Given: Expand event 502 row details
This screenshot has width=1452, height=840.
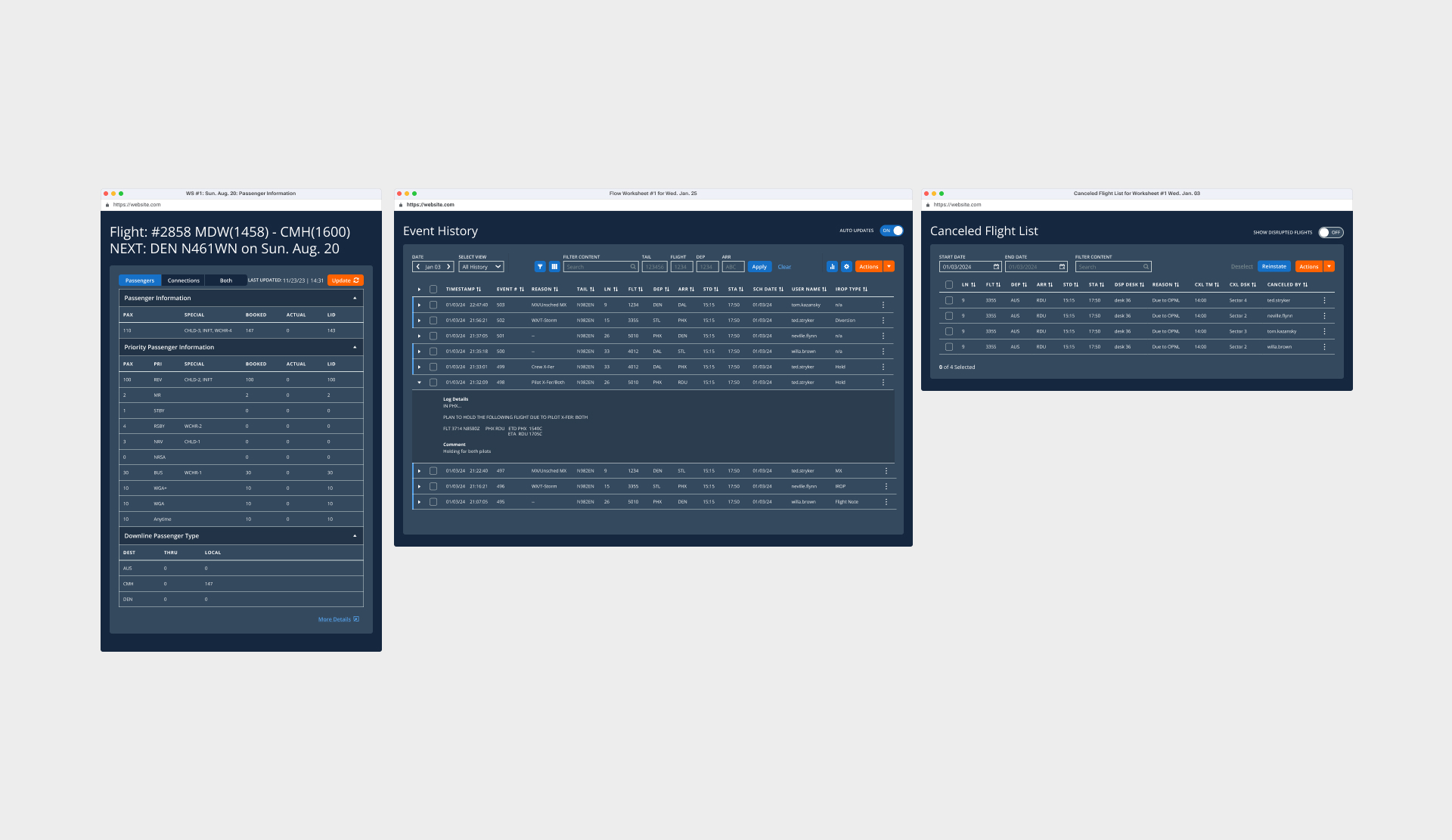Looking at the screenshot, I should (x=419, y=321).
